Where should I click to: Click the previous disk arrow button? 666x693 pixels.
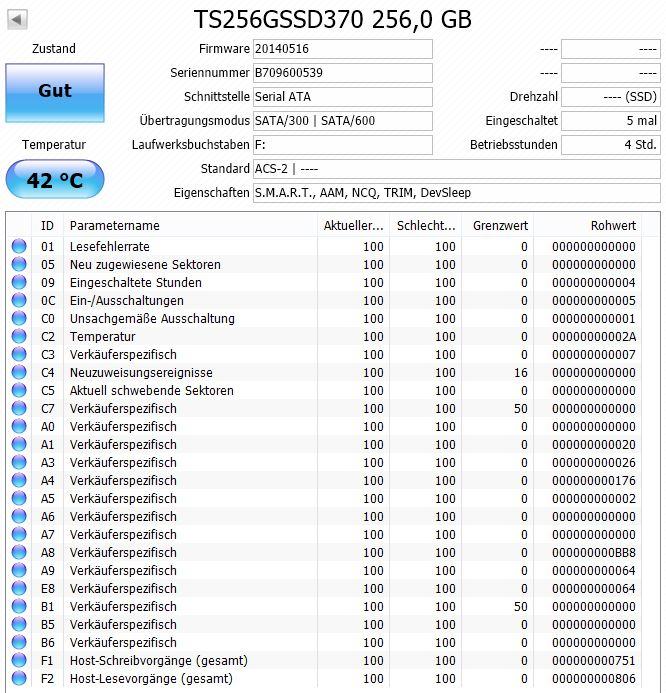(x=18, y=19)
